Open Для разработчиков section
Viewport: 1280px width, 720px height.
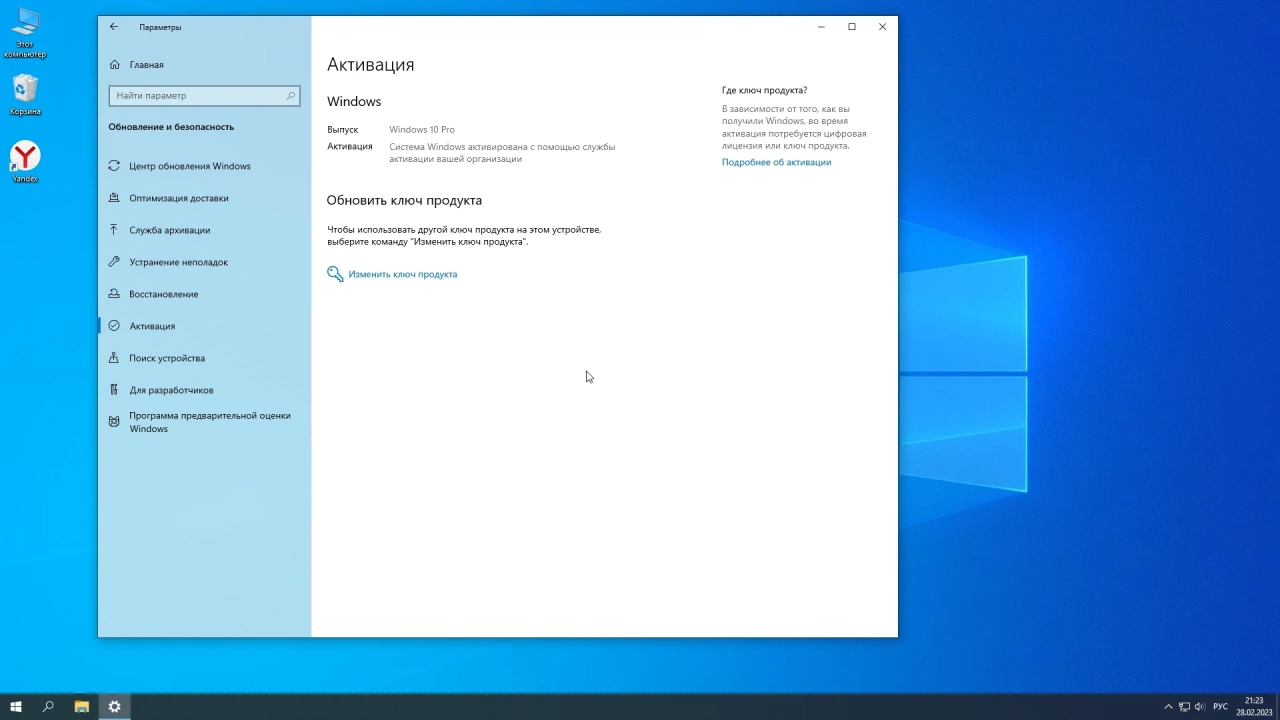[x=204, y=390]
